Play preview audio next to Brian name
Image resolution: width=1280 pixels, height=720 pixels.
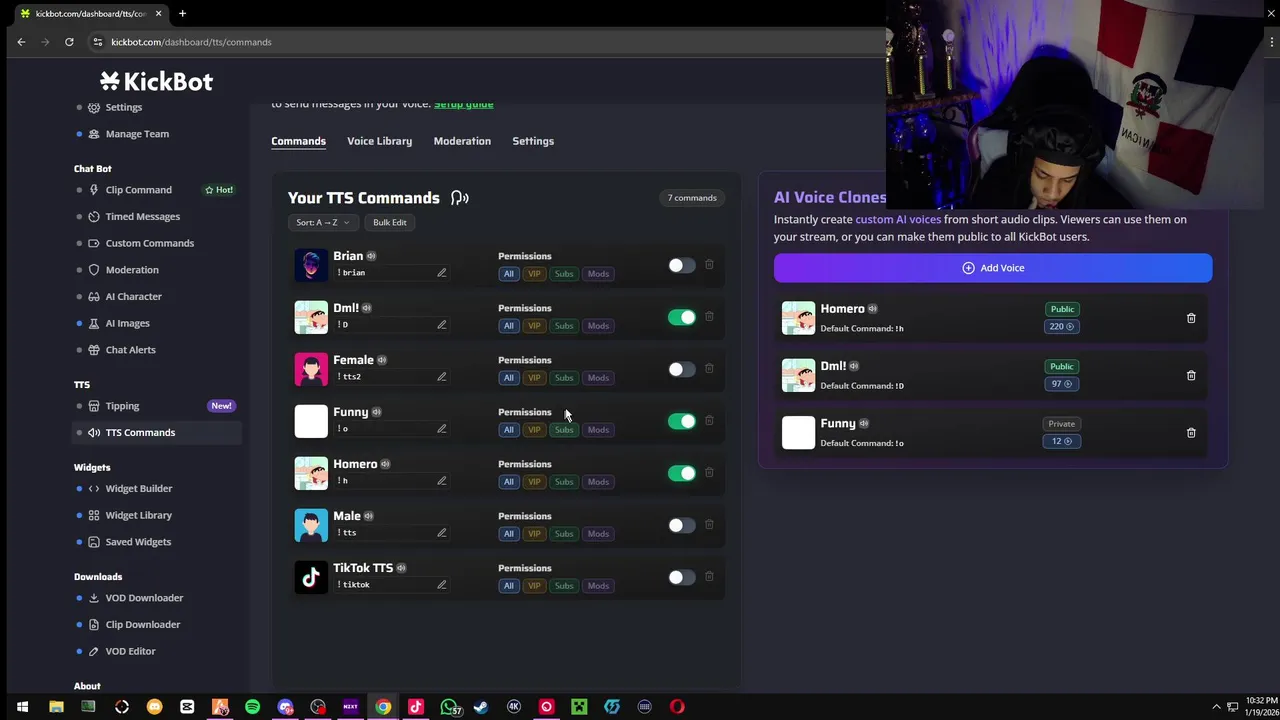tap(371, 256)
